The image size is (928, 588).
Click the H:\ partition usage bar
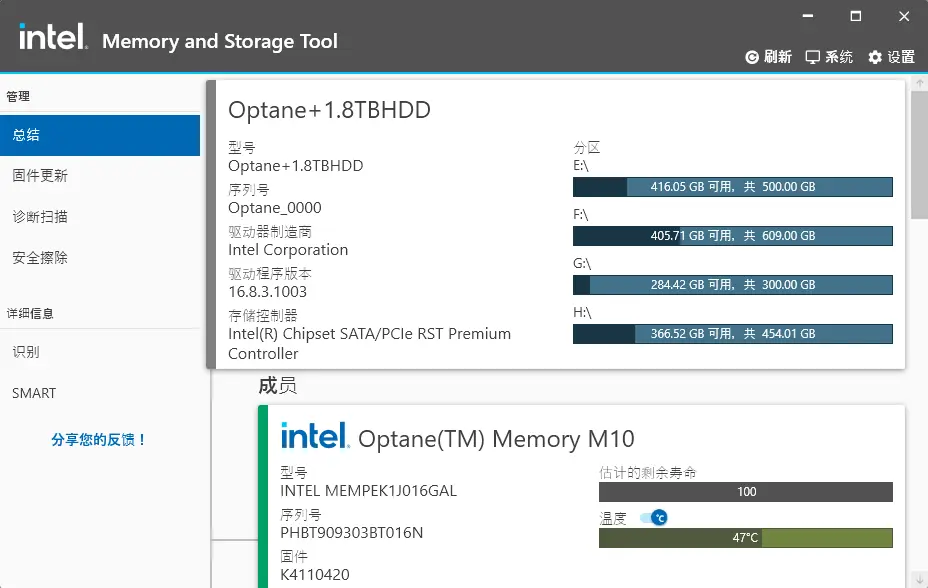[x=732, y=334]
